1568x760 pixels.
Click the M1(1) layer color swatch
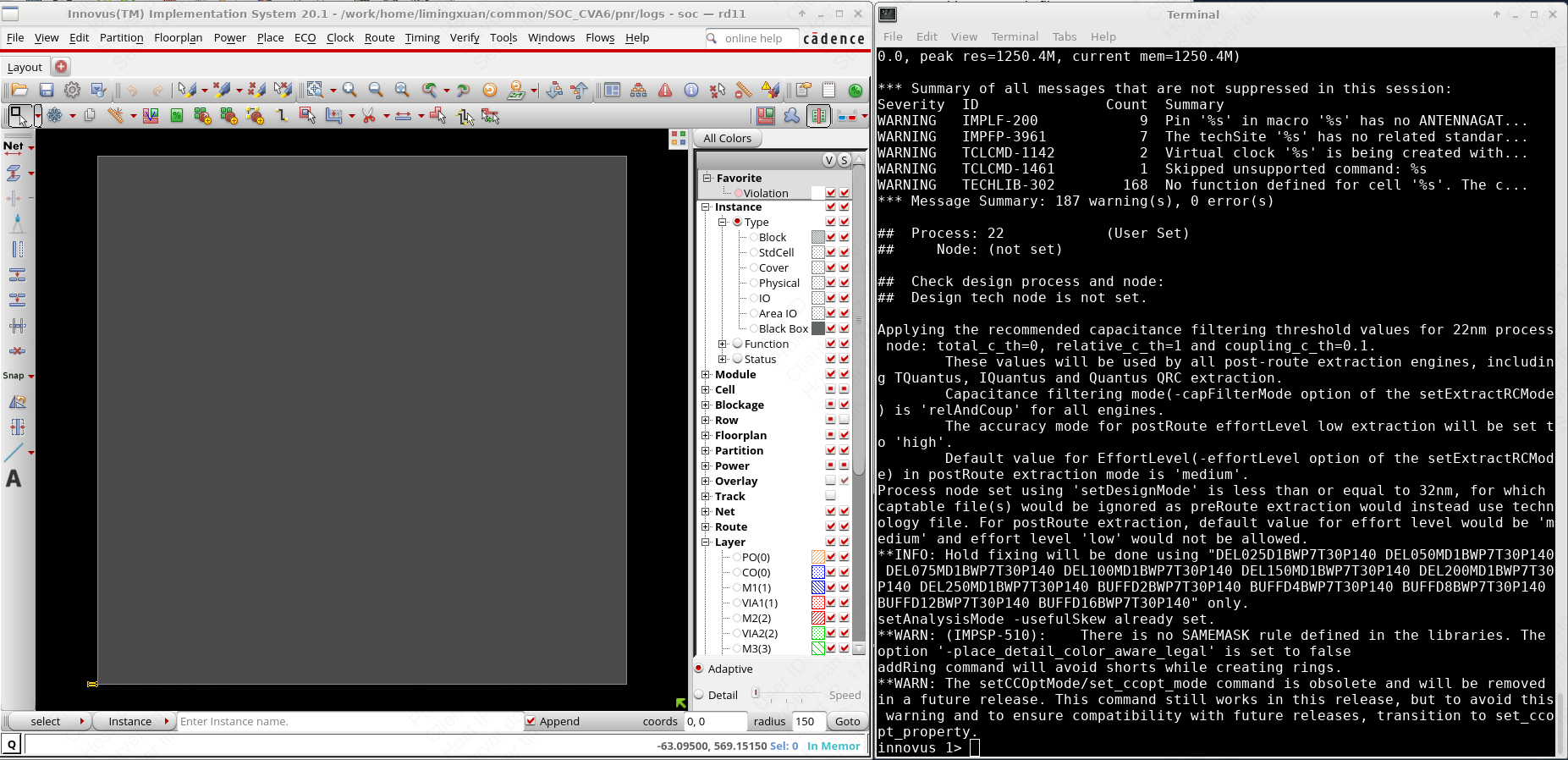tap(817, 587)
